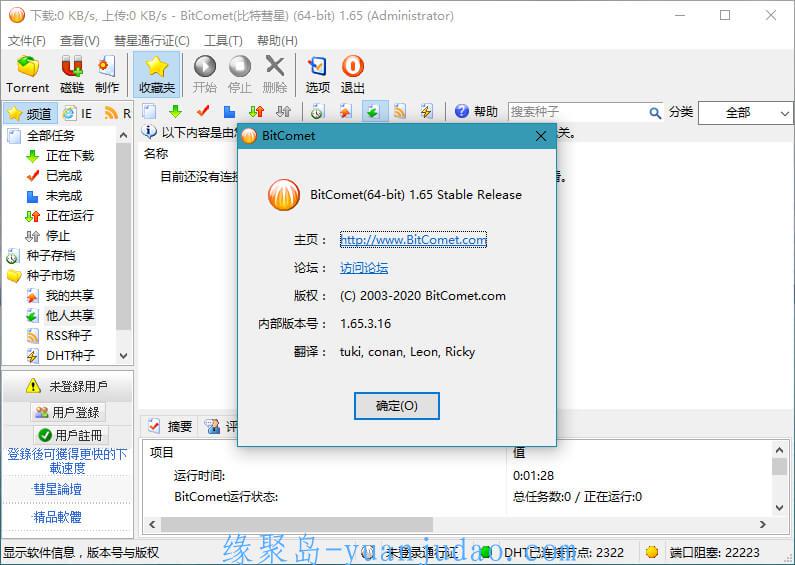795x565 pixels.
Task: Click the blue unfinished filter icon
Action: (x=230, y=111)
